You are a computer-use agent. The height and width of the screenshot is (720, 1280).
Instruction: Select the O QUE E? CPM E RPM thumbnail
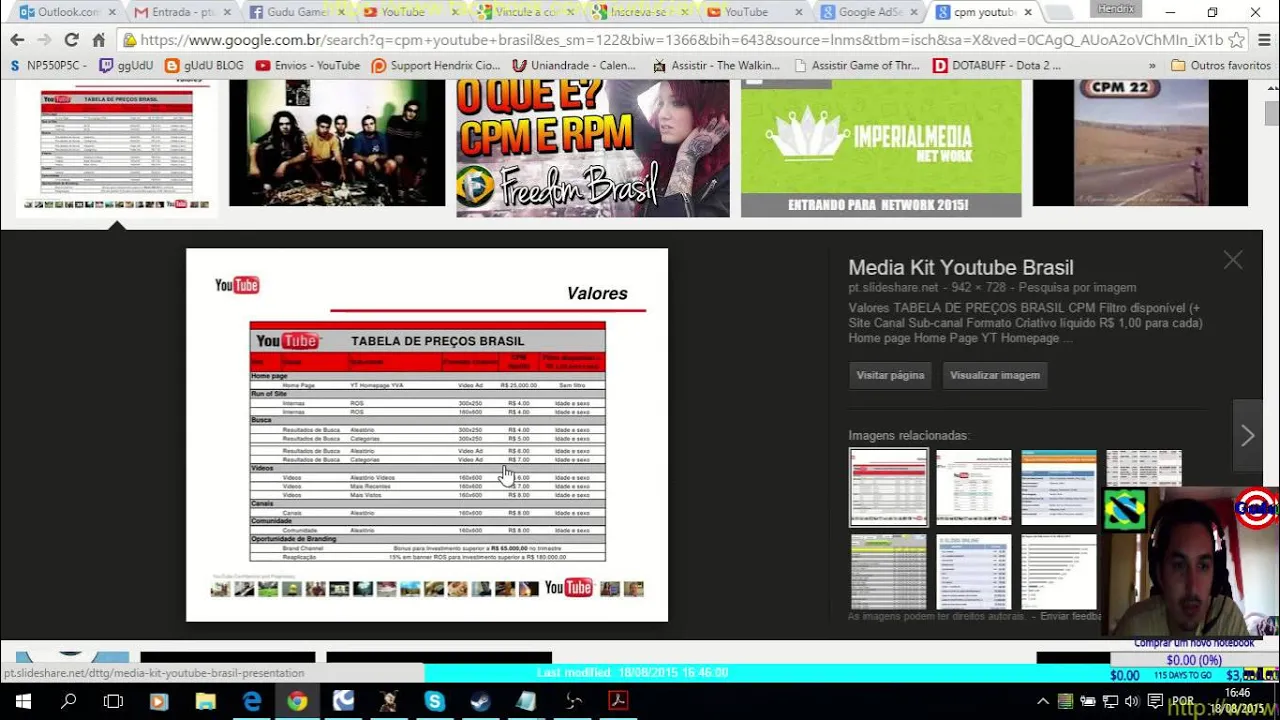tap(593, 148)
